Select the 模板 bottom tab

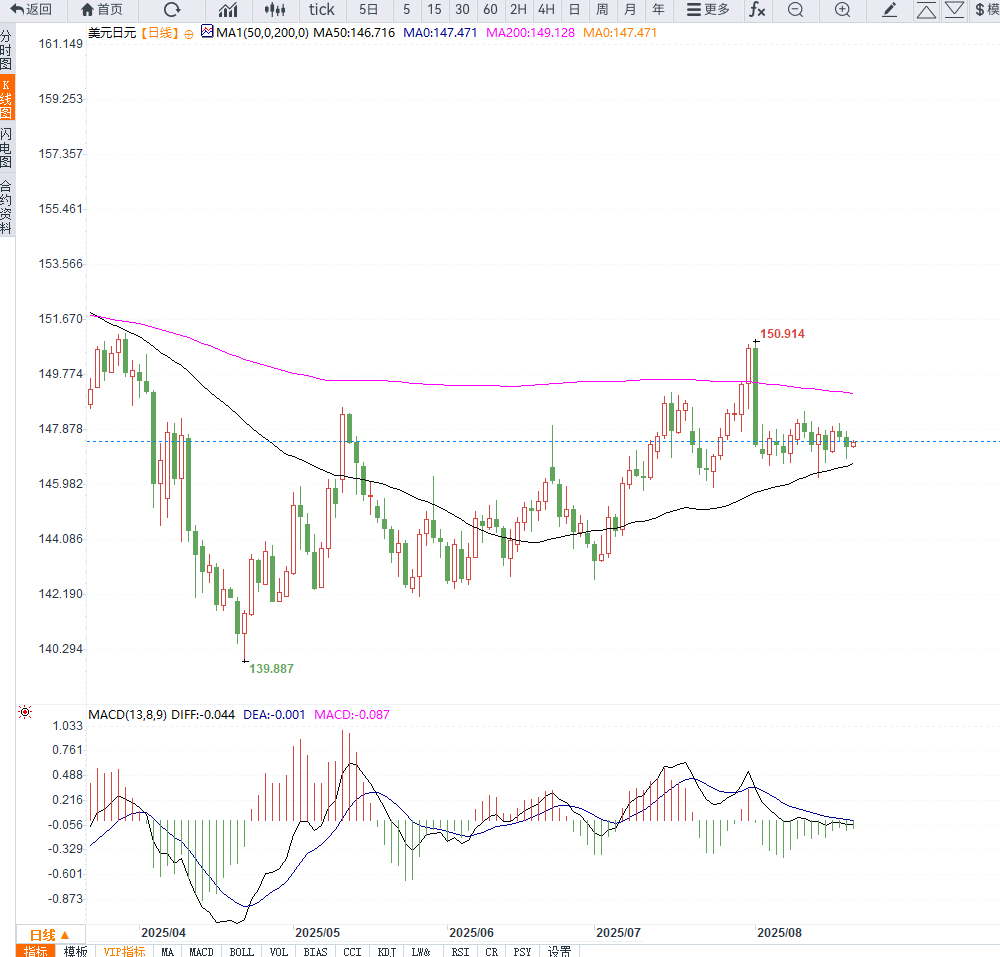pos(75,951)
